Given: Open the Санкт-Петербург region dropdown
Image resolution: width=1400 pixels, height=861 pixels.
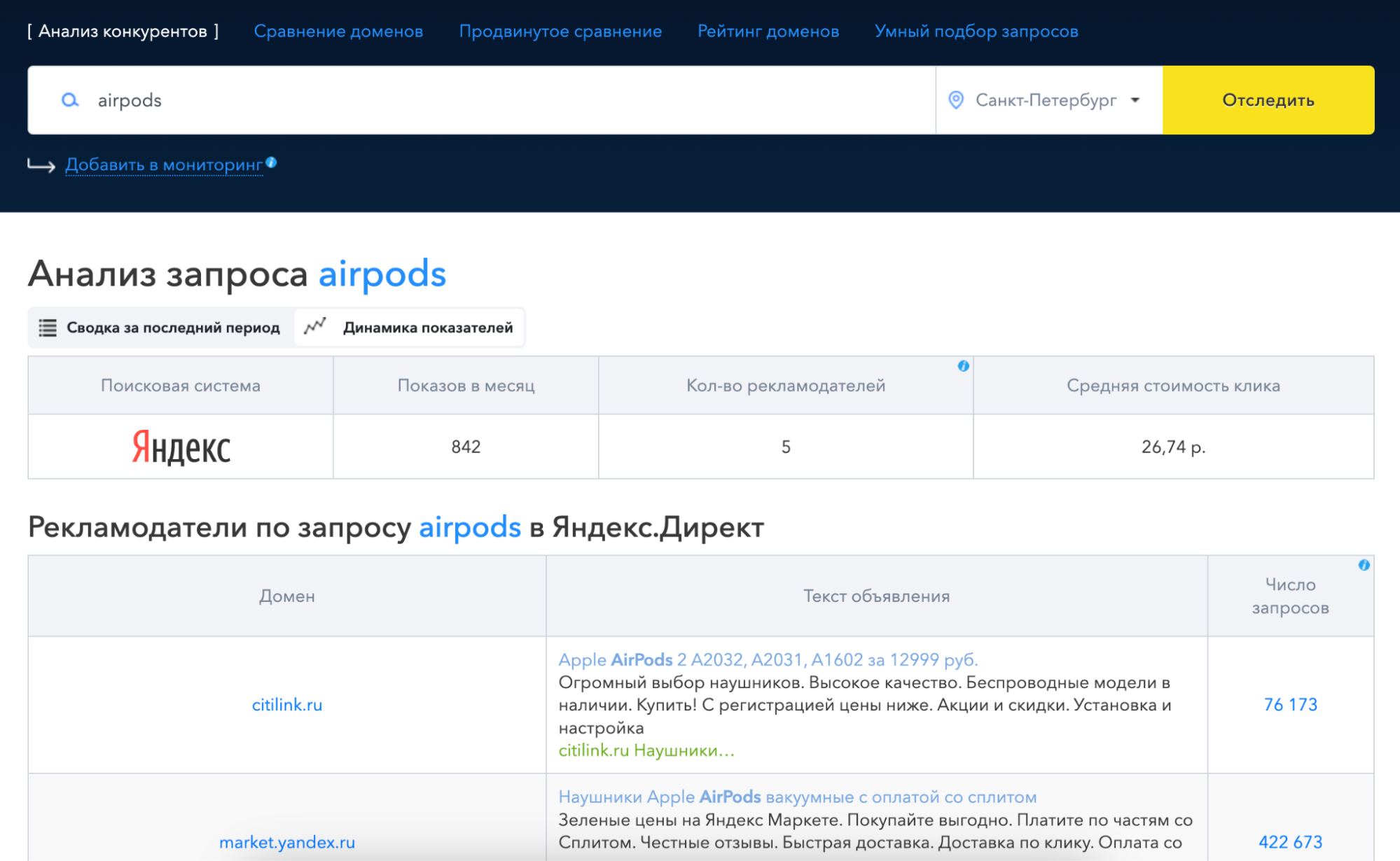Looking at the screenshot, I should click(x=1049, y=100).
